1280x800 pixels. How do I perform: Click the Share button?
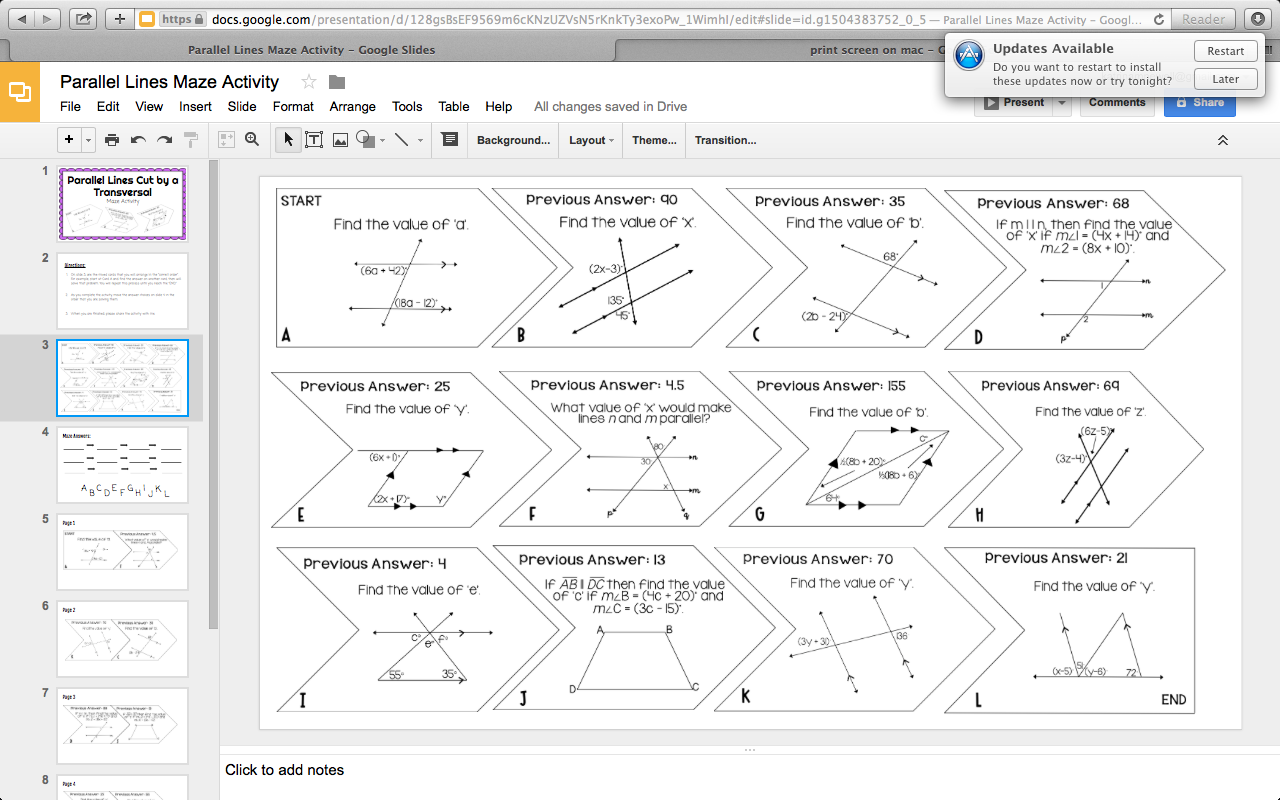coord(1199,101)
